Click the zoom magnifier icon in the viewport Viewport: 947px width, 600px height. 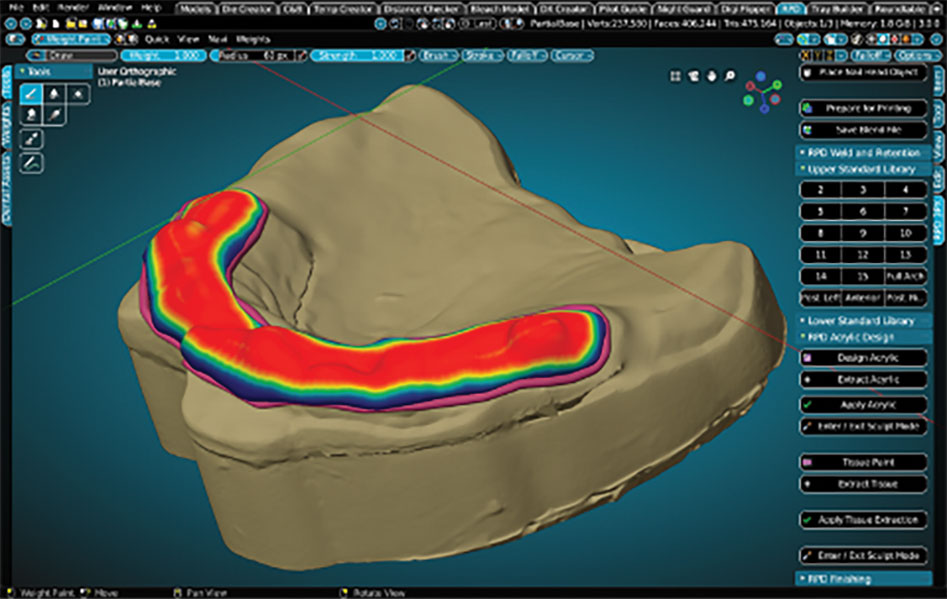coord(729,75)
